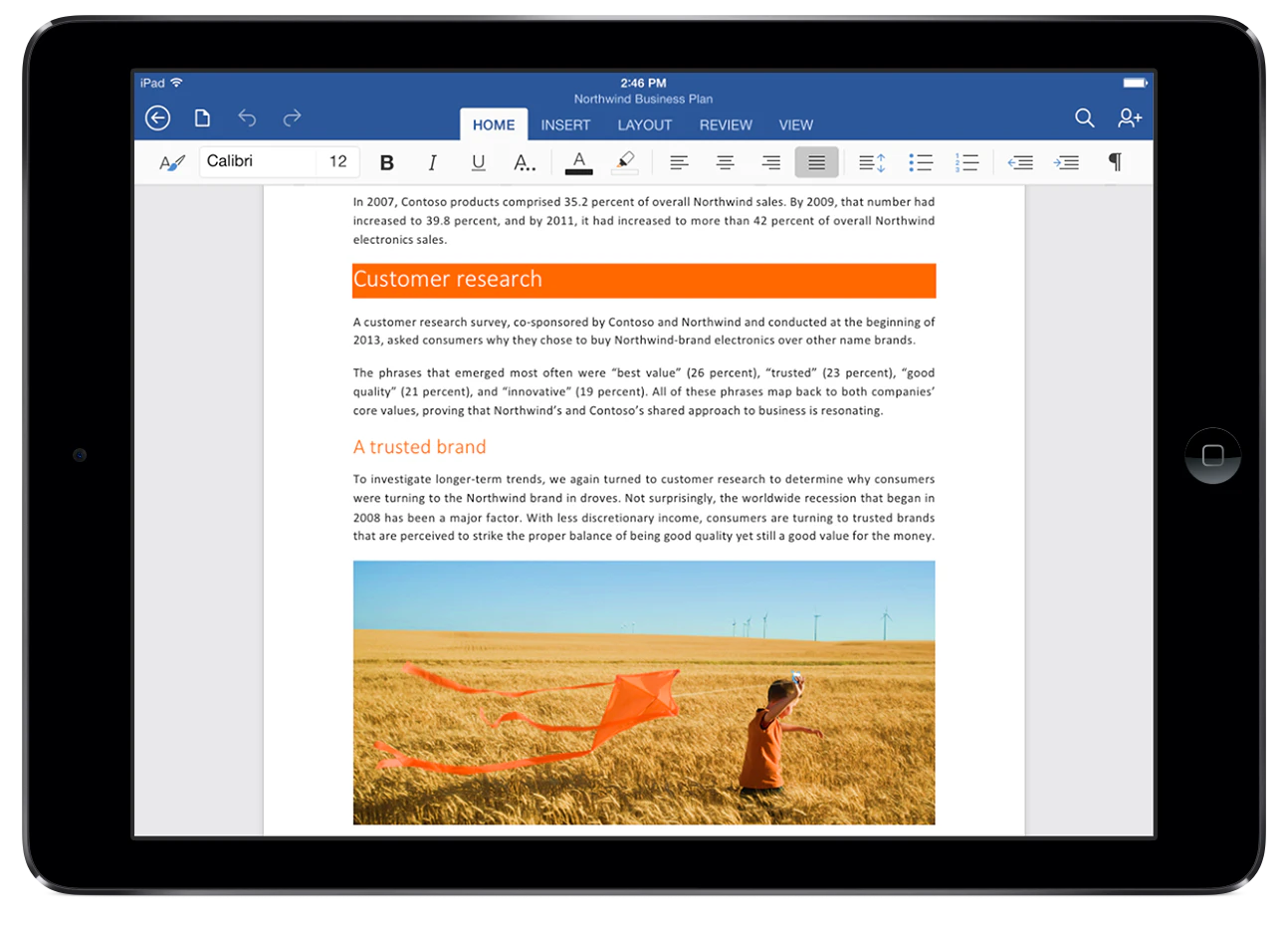Open the text highlight color picker
The image size is (1288, 929).
tap(625, 161)
